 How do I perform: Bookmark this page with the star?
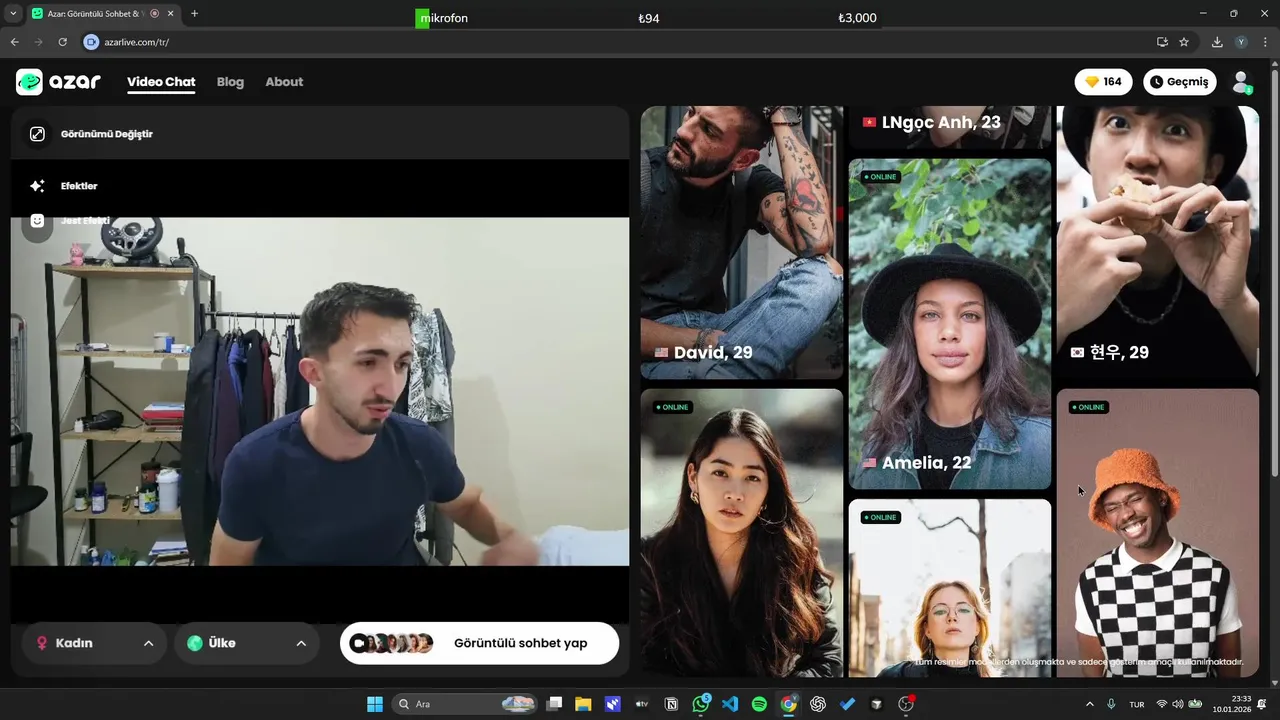pos(1184,42)
